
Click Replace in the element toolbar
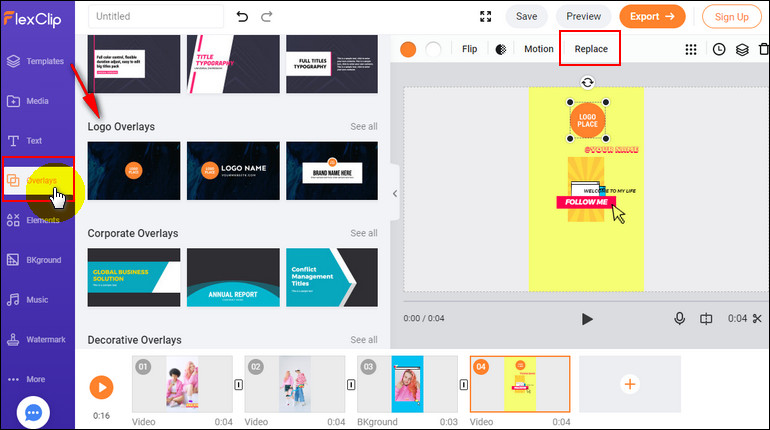pyautogui.click(x=591, y=49)
